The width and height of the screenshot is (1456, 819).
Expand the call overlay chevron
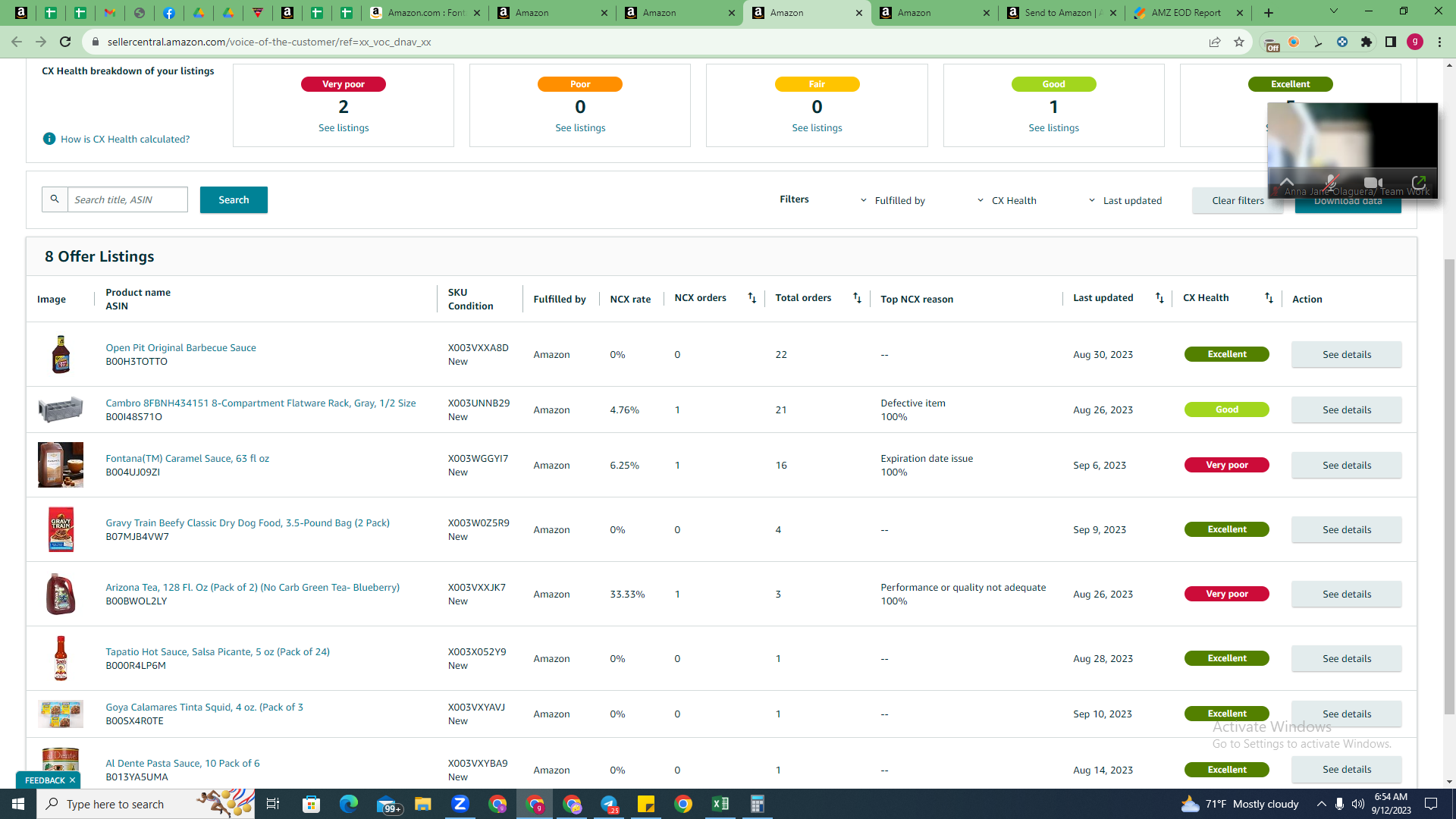[1287, 182]
